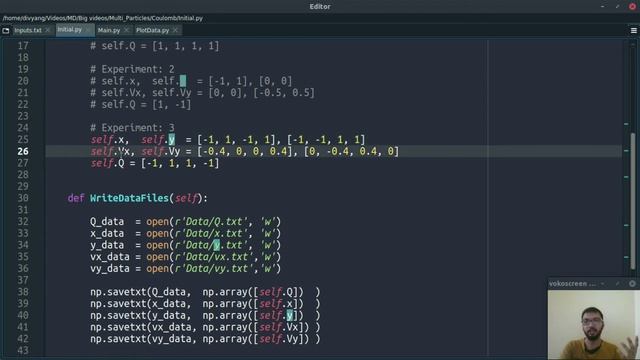The height and width of the screenshot is (360, 640).
Task: Click the editor vertical scrollbar handle
Action: [633, 202]
